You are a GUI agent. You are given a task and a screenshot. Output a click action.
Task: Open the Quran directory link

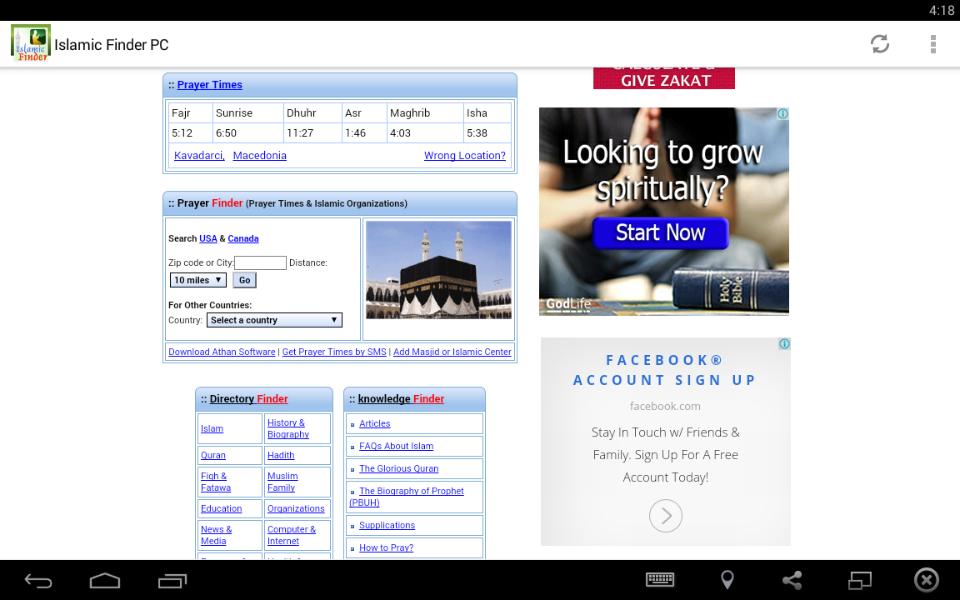[213, 455]
